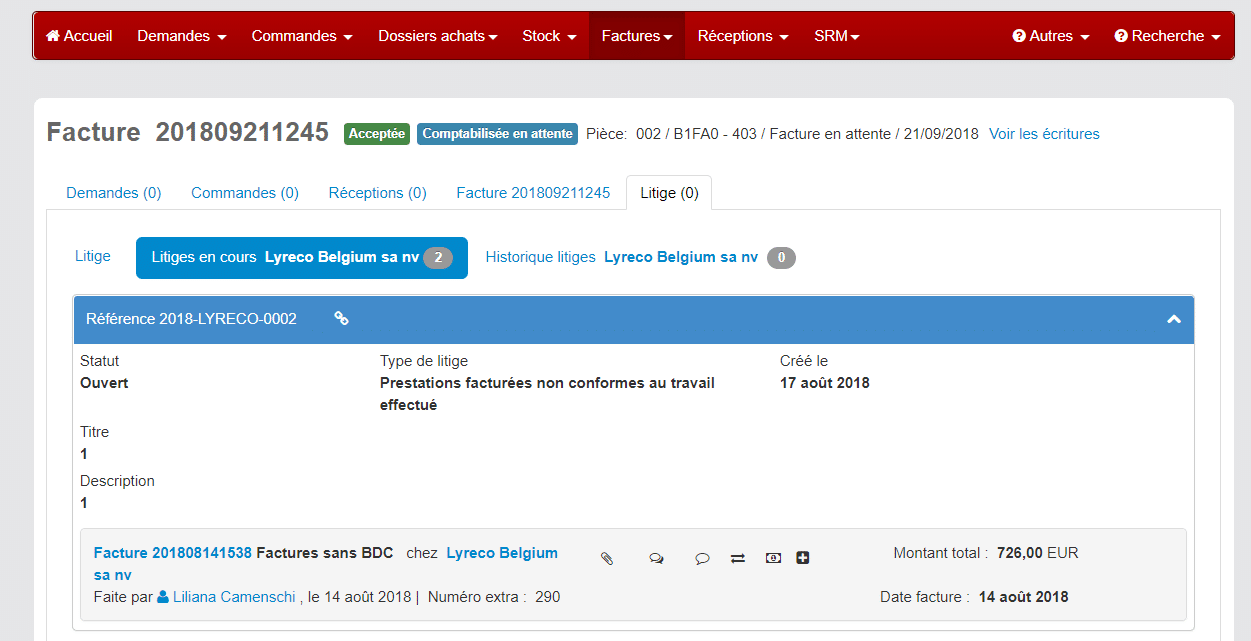Click the Créé le 17 août 2018 value
This screenshot has height=641, width=1251.
825,383
